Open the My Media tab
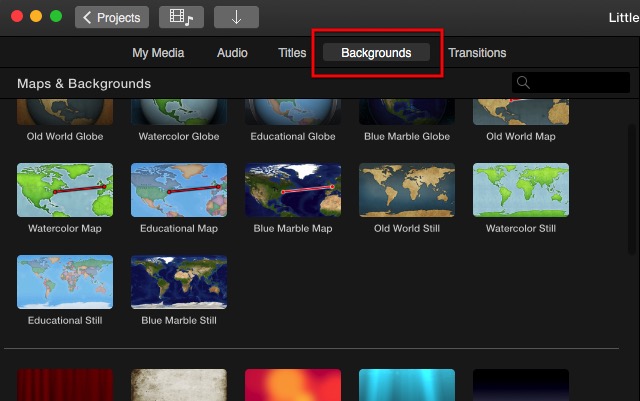The width and height of the screenshot is (640, 401). tap(158, 53)
